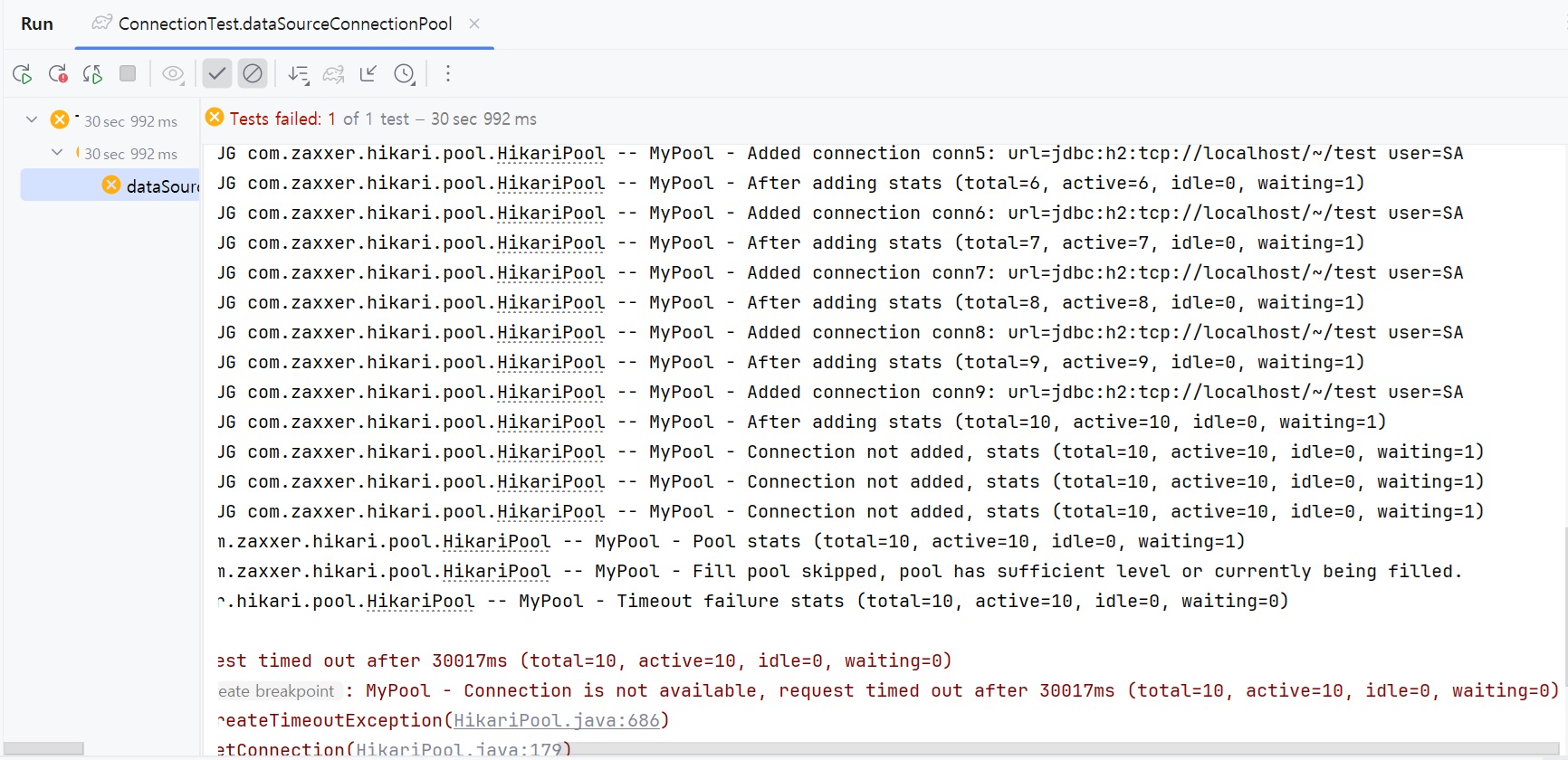This screenshot has height=760, width=1568.
Task: Click the Create breakpoint link
Action: pos(277,691)
